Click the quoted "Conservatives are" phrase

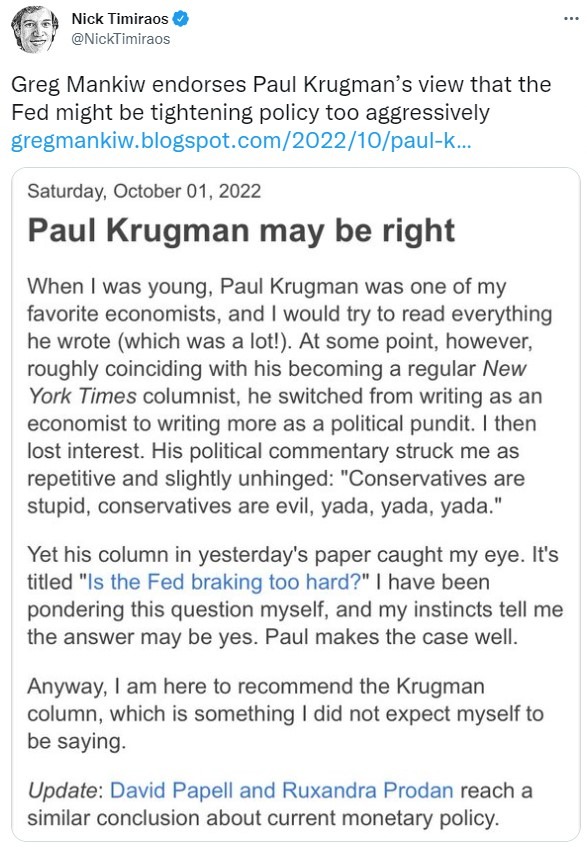pos(436,479)
